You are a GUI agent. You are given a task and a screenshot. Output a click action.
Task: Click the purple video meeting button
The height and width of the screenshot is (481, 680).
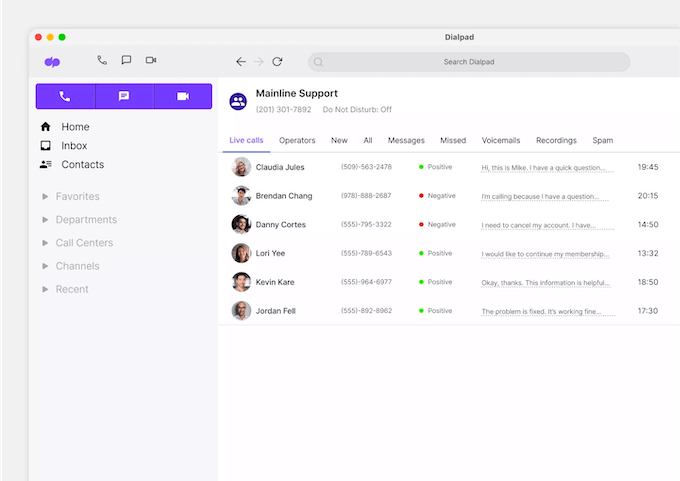click(x=183, y=96)
